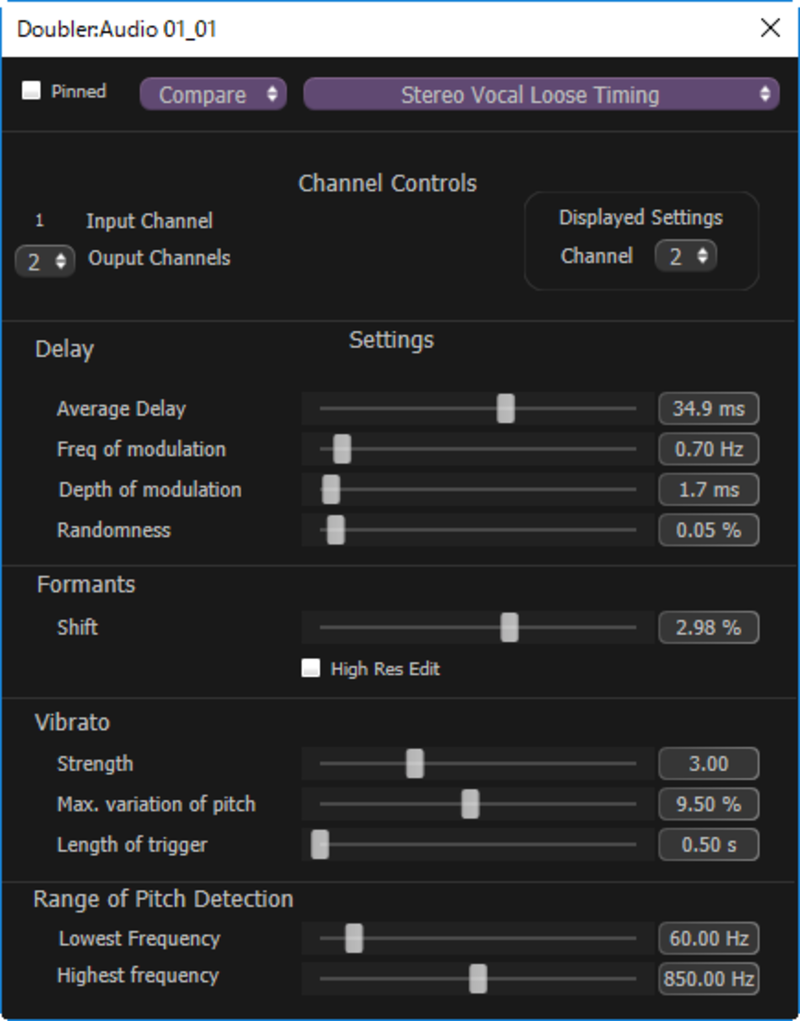Click the 2.98 % Shift value field

(708, 628)
